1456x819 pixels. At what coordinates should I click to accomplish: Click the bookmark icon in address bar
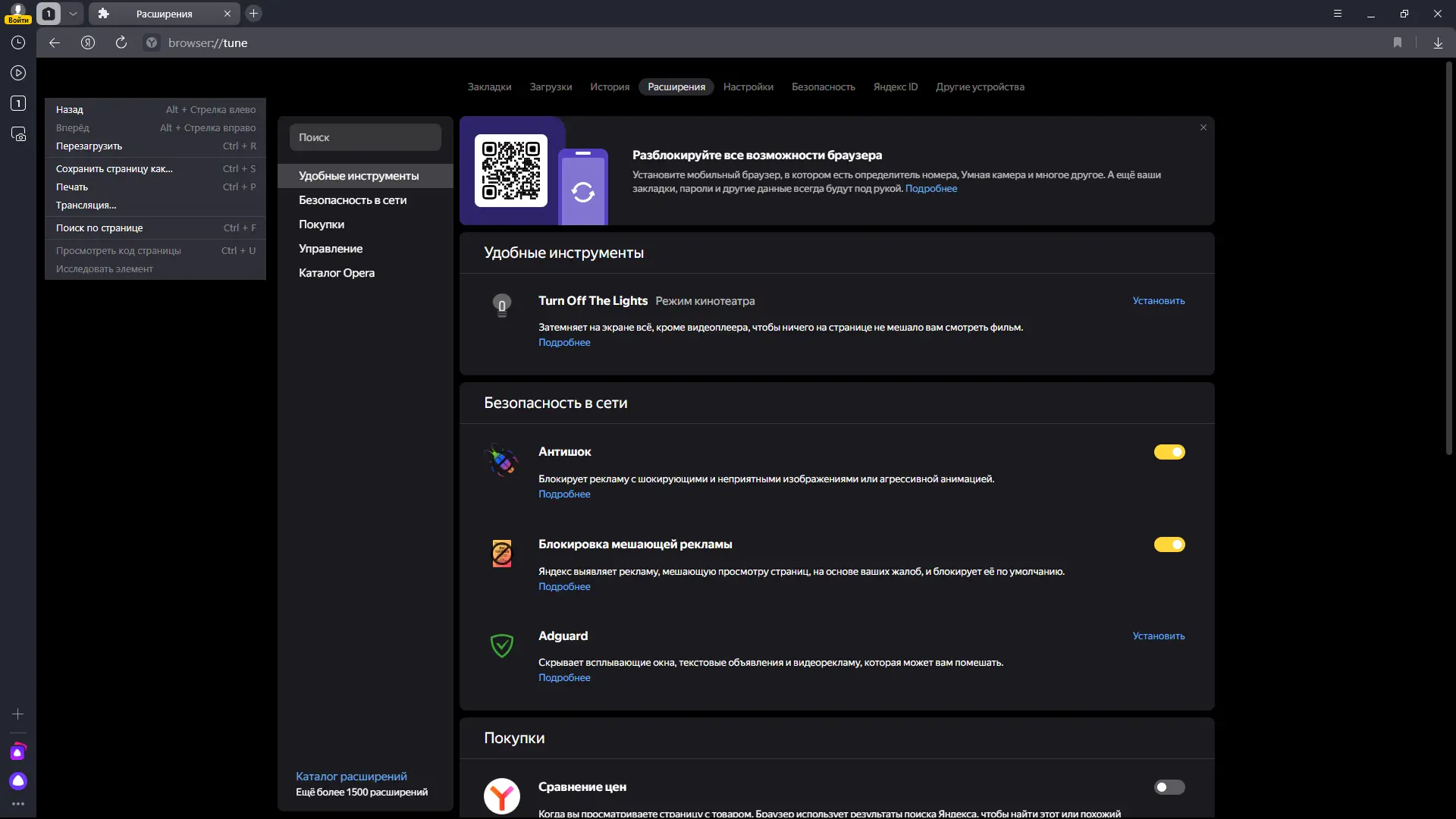point(1397,43)
